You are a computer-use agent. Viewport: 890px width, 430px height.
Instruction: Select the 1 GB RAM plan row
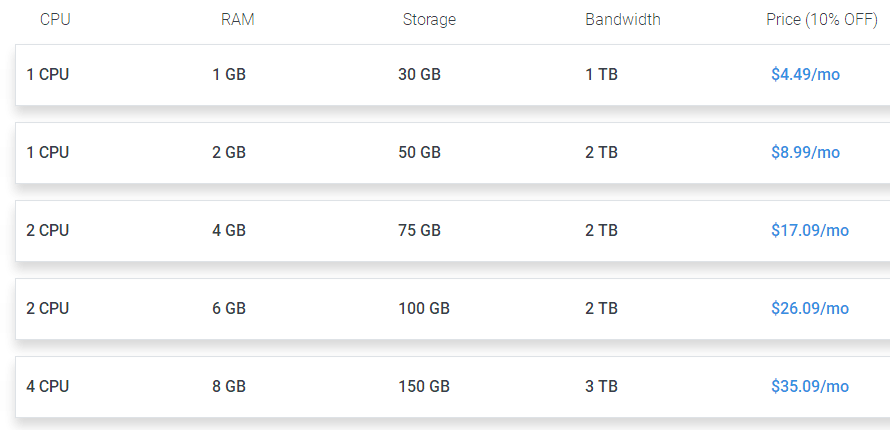tap(229, 74)
